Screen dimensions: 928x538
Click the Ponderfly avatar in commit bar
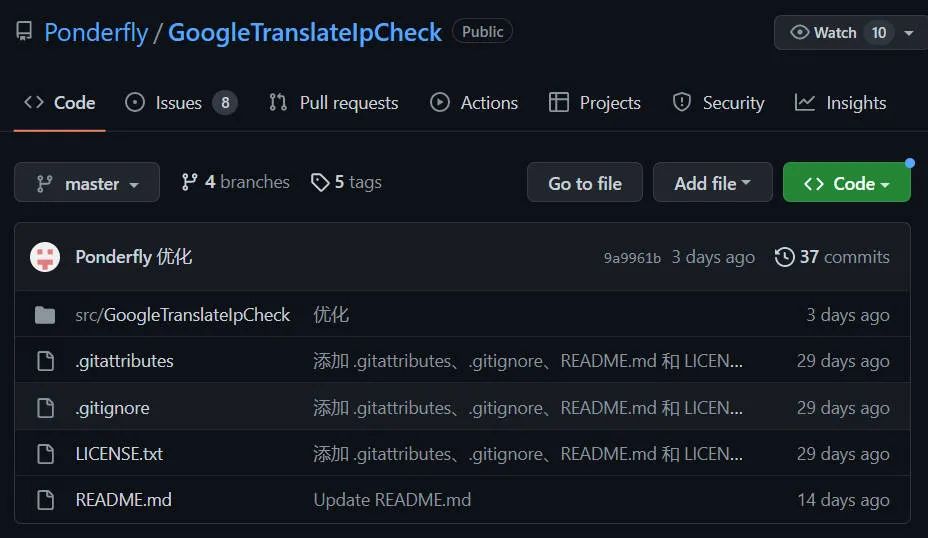(45, 257)
